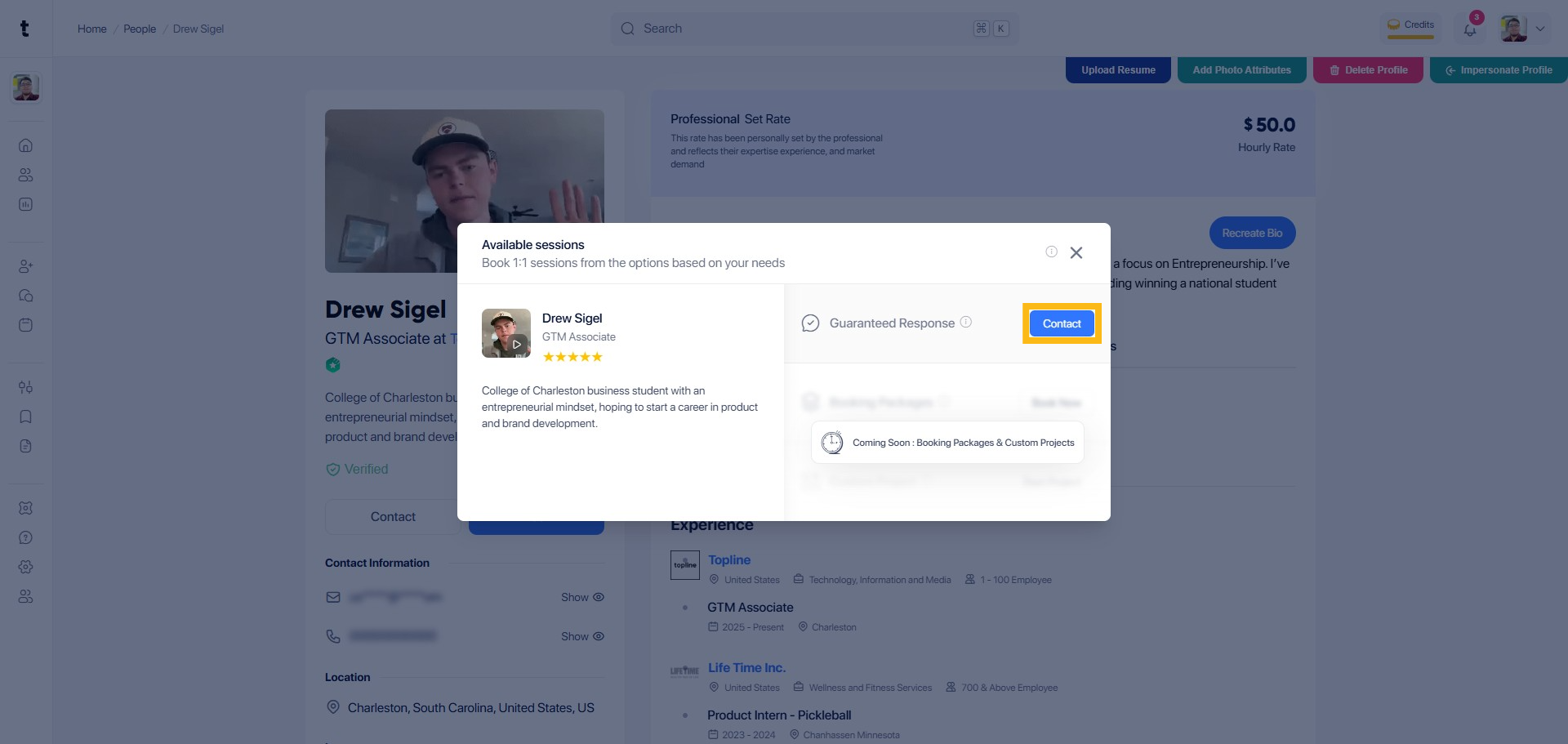Close the Available sessions dialog
Image resolution: width=1568 pixels, height=744 pixels.
click(x=1076, y=253)
